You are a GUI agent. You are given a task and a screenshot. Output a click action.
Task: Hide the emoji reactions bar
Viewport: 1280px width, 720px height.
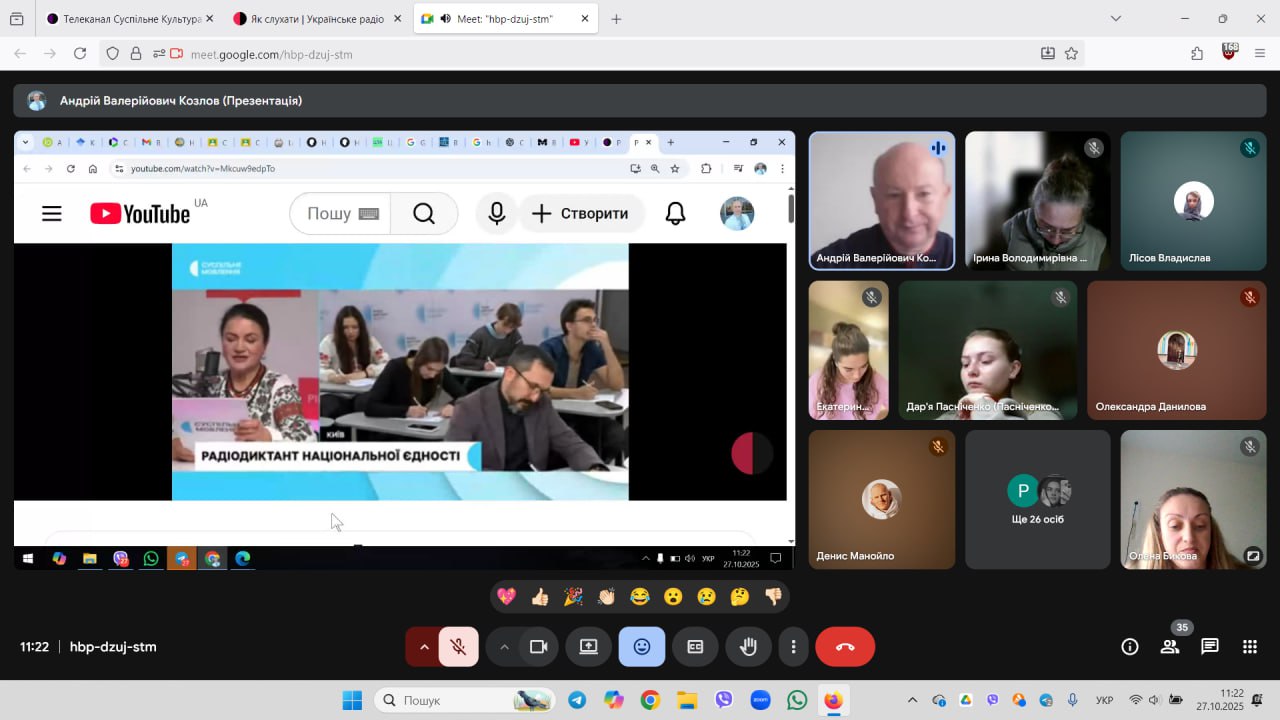642,647
